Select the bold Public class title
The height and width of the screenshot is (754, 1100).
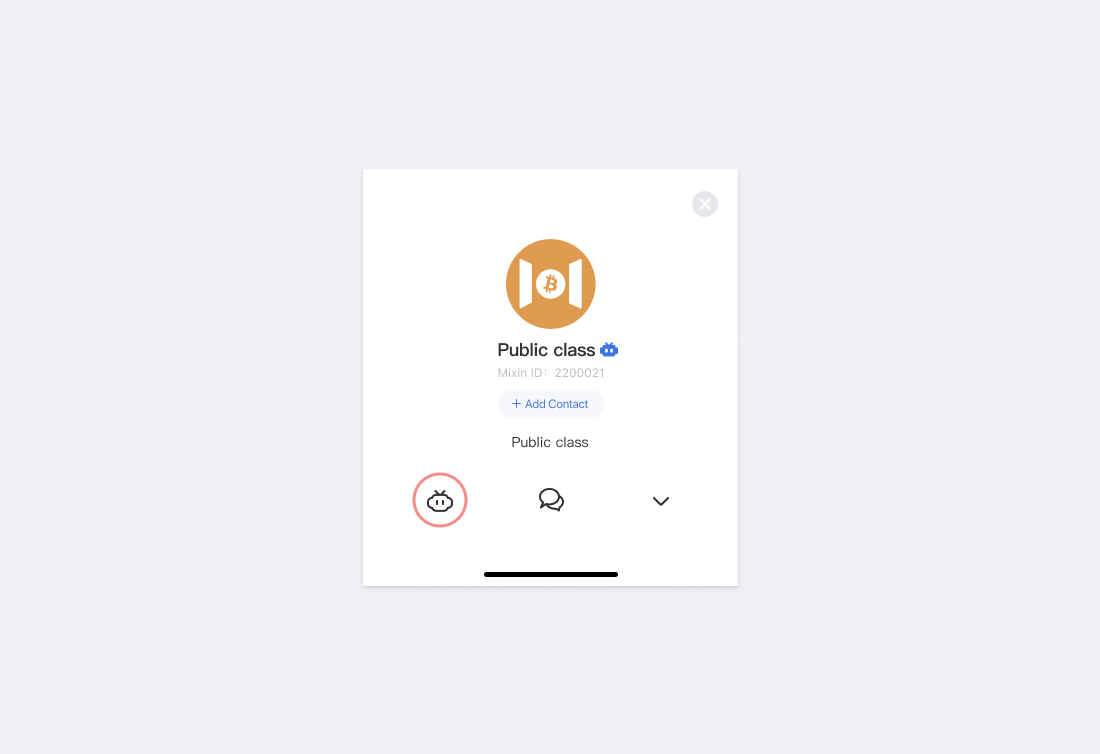[x=546, y=349]
